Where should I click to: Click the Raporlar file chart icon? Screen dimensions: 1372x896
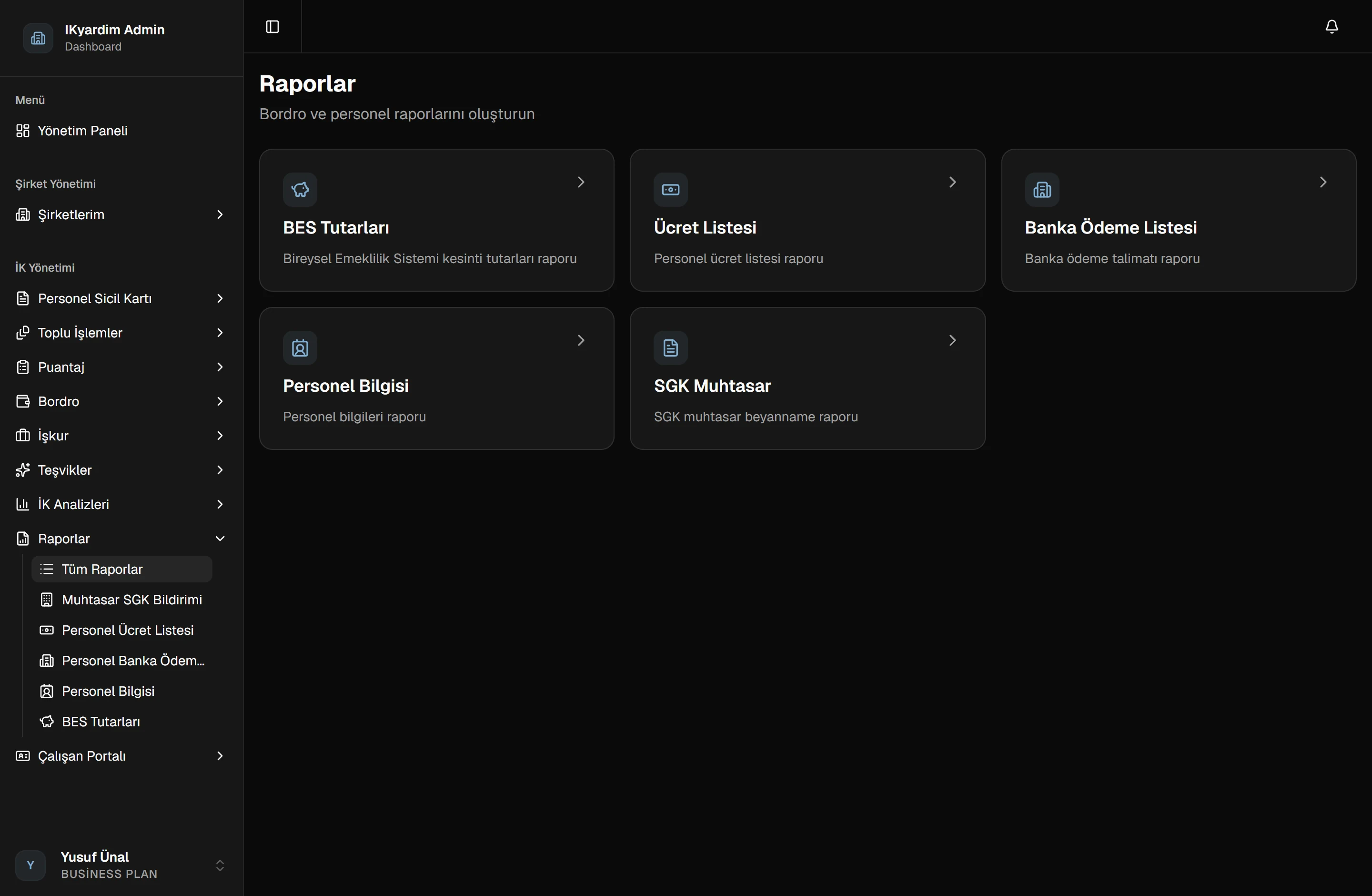(22, 539)
